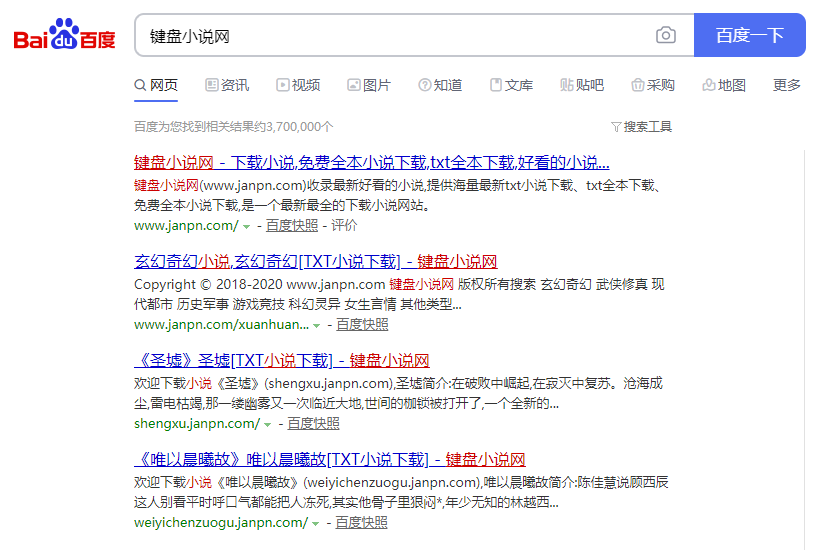Image resolution: width=821 pixels, height=550 pixels.
Task: Open 百度快照 for www.janpn.com/ result
Action: 292,226
